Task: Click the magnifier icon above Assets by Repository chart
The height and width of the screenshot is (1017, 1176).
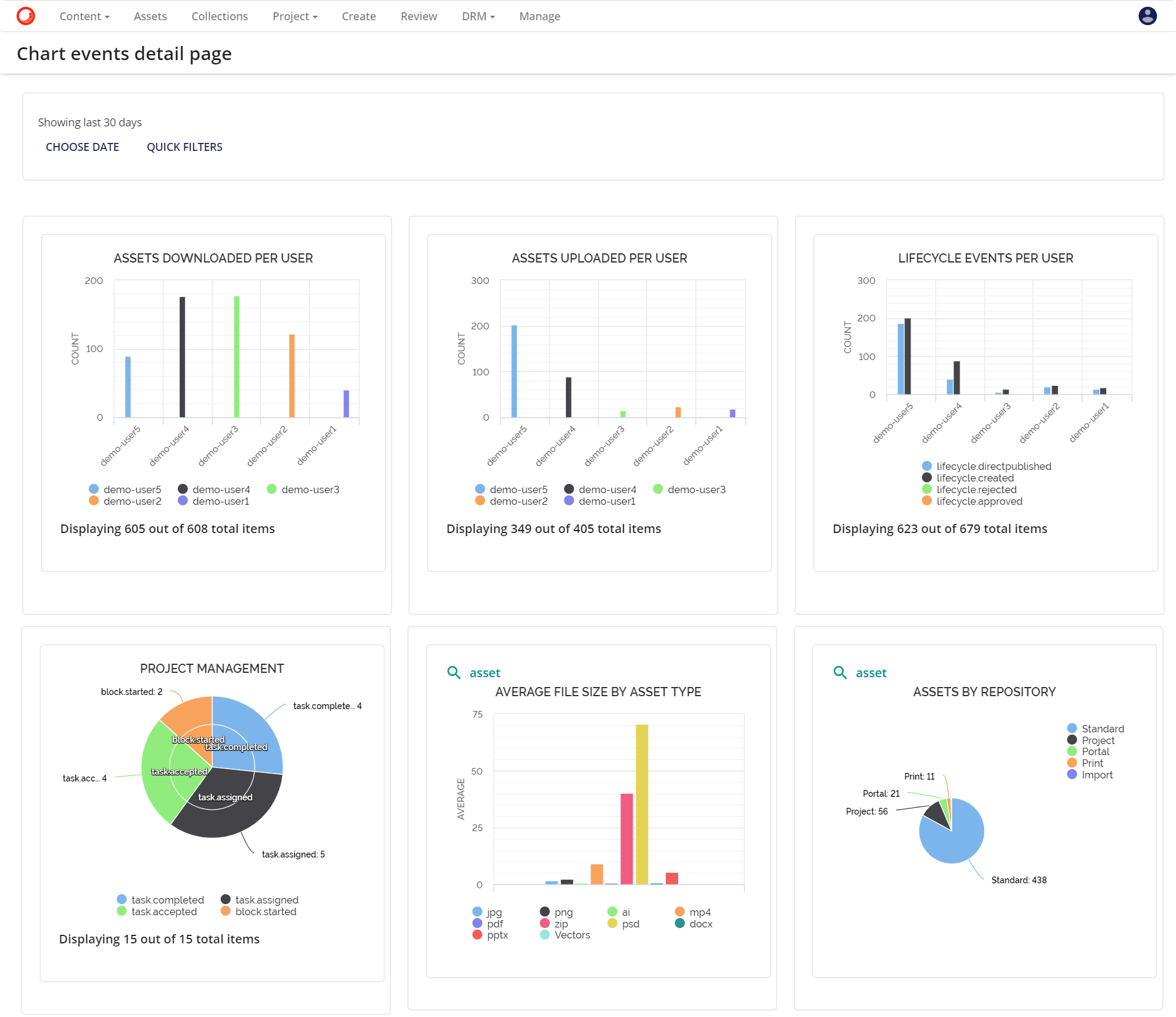Action: [x=839, y=672]
